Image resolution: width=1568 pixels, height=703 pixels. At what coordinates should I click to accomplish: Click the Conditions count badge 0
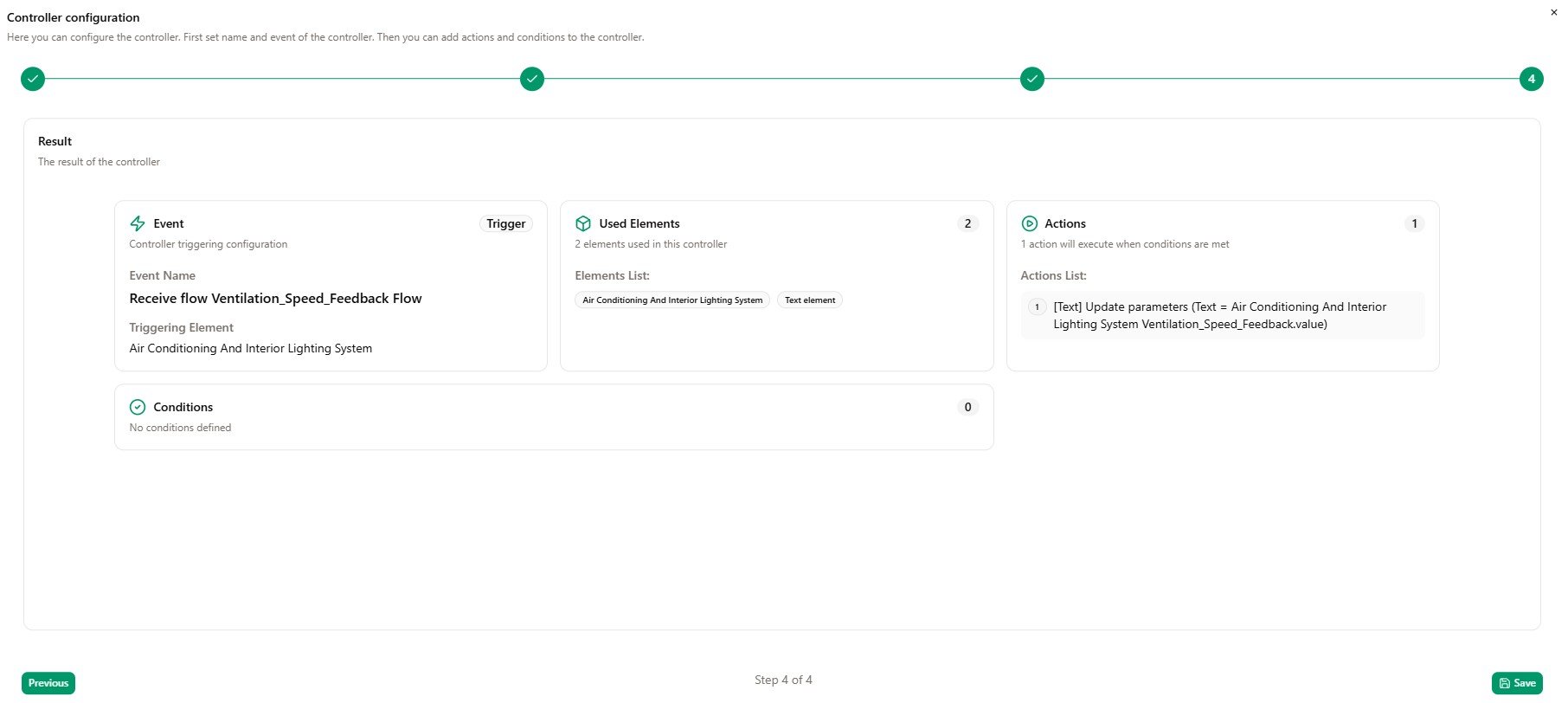(968, 407)
